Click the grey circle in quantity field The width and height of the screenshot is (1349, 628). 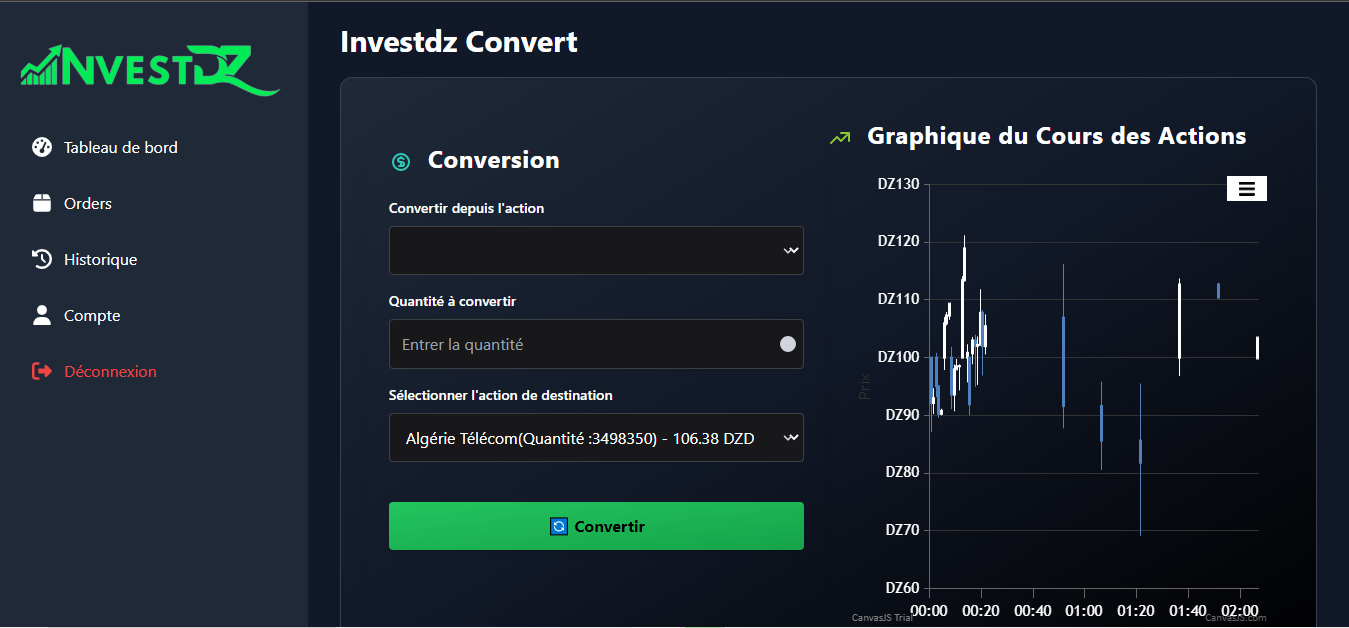point(787,344)
